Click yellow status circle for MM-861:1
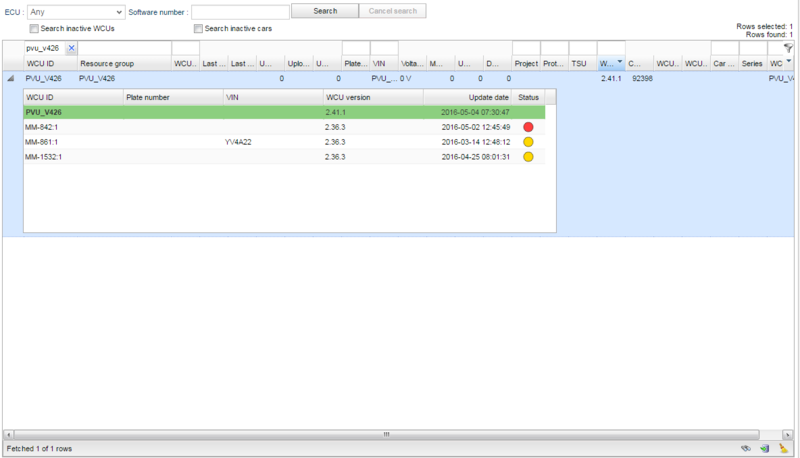800x458 pixels. pyautogui.click(x=528, y=142)
